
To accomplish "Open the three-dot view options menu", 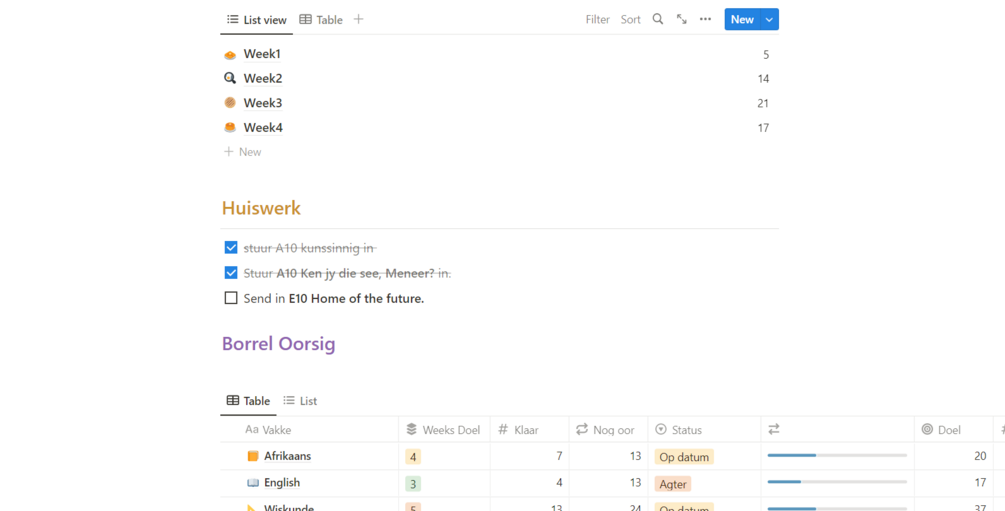I will (706, 19).
